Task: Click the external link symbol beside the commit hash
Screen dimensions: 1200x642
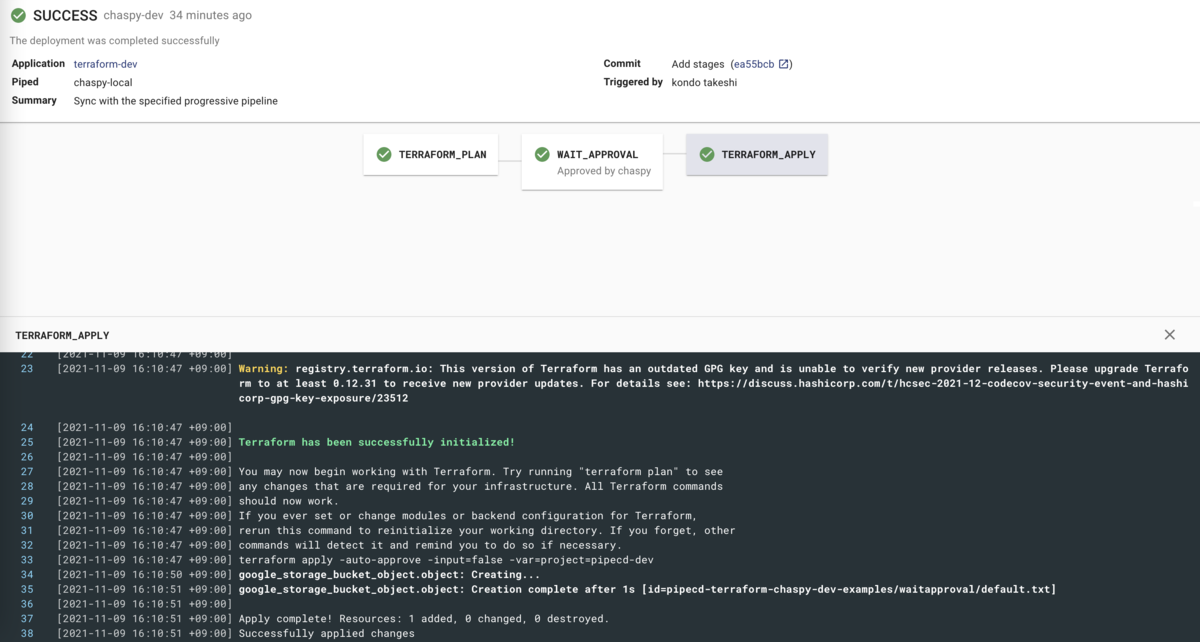Action: (x=783, y=63)
